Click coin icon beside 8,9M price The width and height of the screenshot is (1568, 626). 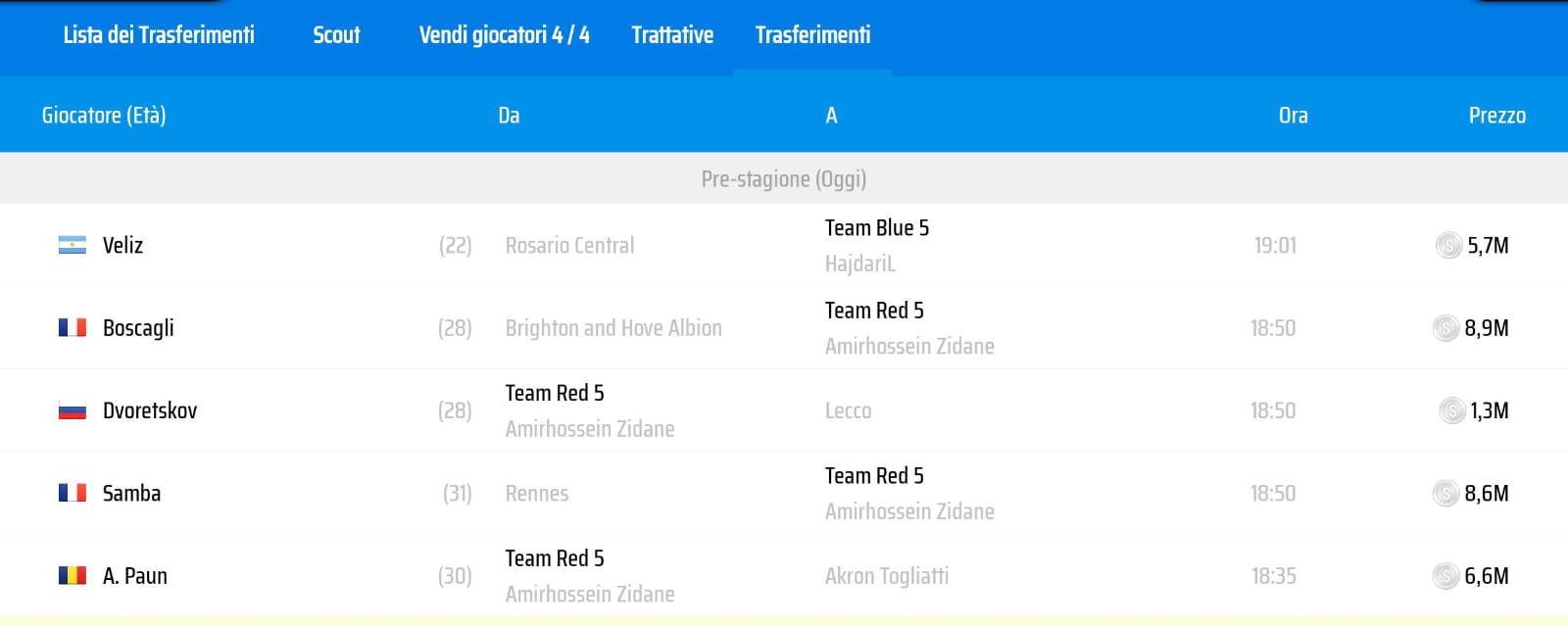[1445, 327]
